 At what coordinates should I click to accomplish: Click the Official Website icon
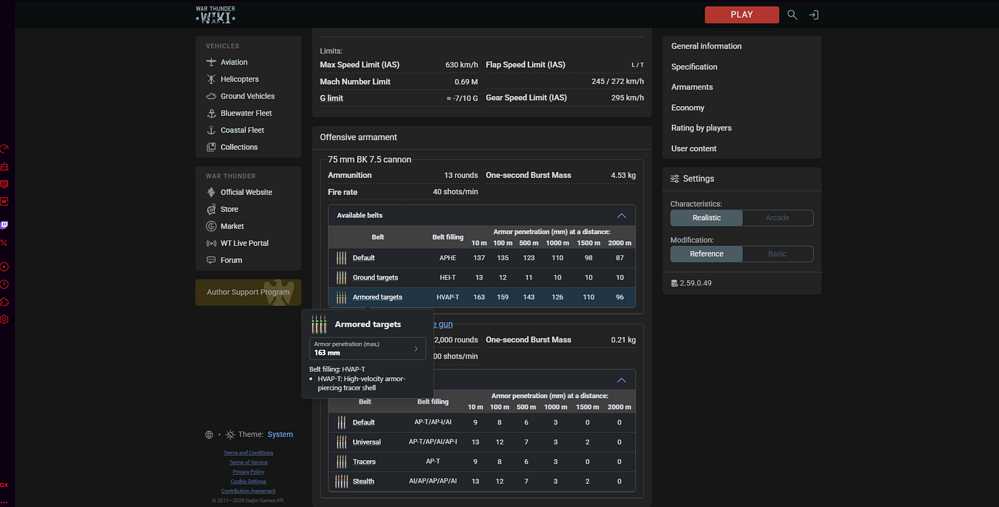[x=211, y=192]
